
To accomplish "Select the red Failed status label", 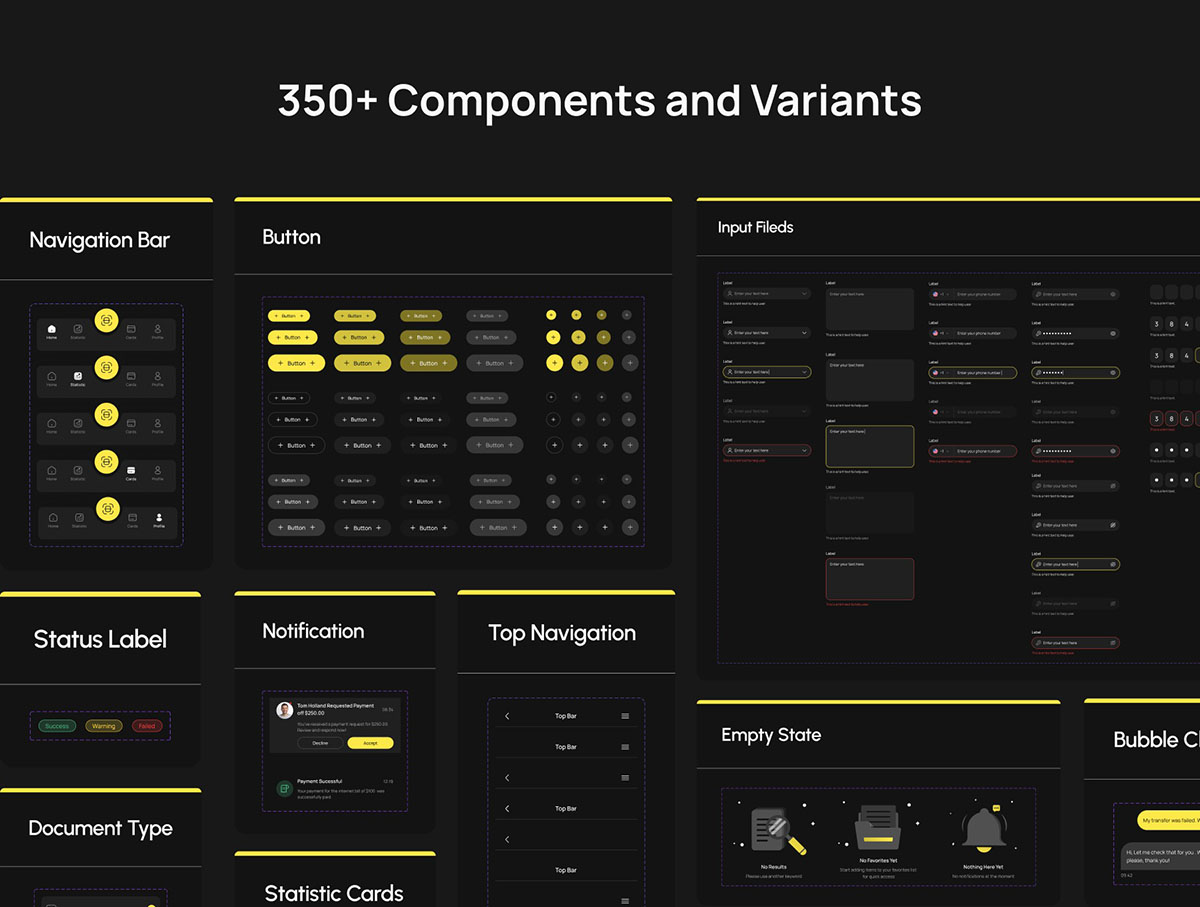I will (147, 726).
